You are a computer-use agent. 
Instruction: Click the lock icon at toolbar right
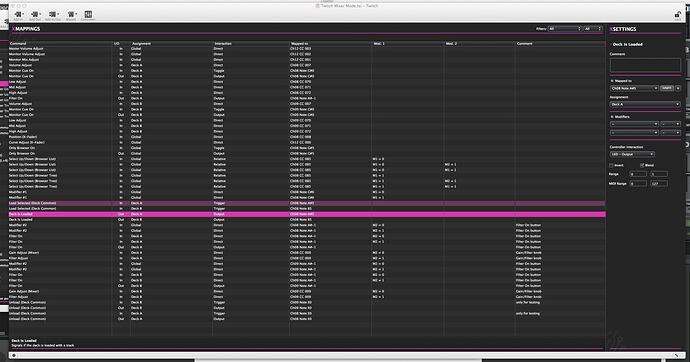pyautogui.click(x=678, y=15)
